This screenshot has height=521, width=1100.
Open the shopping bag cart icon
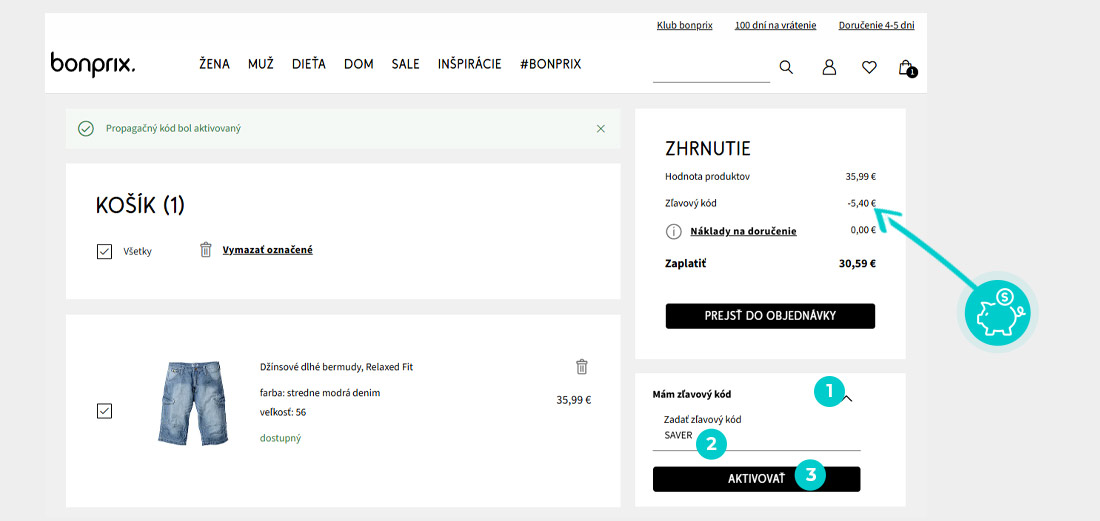coord(906,68)
